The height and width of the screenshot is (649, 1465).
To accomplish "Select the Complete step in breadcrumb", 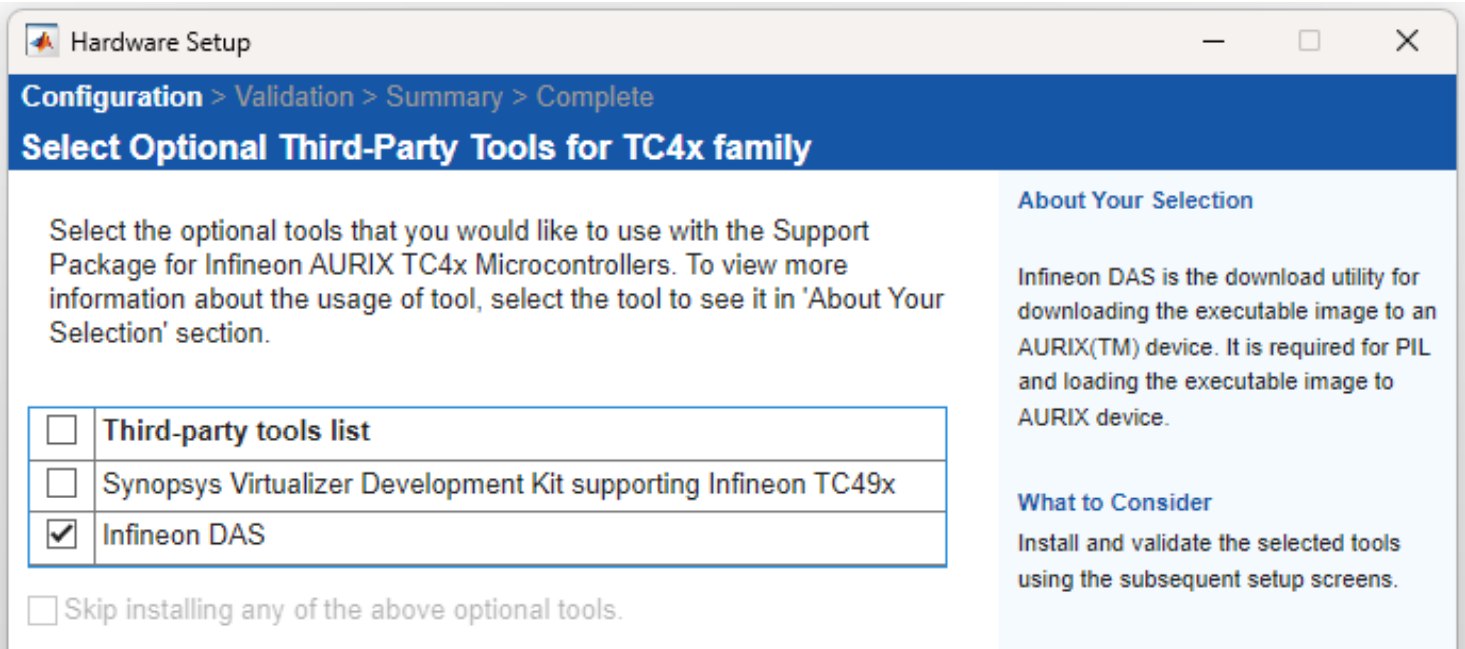I will coord(595,97).
